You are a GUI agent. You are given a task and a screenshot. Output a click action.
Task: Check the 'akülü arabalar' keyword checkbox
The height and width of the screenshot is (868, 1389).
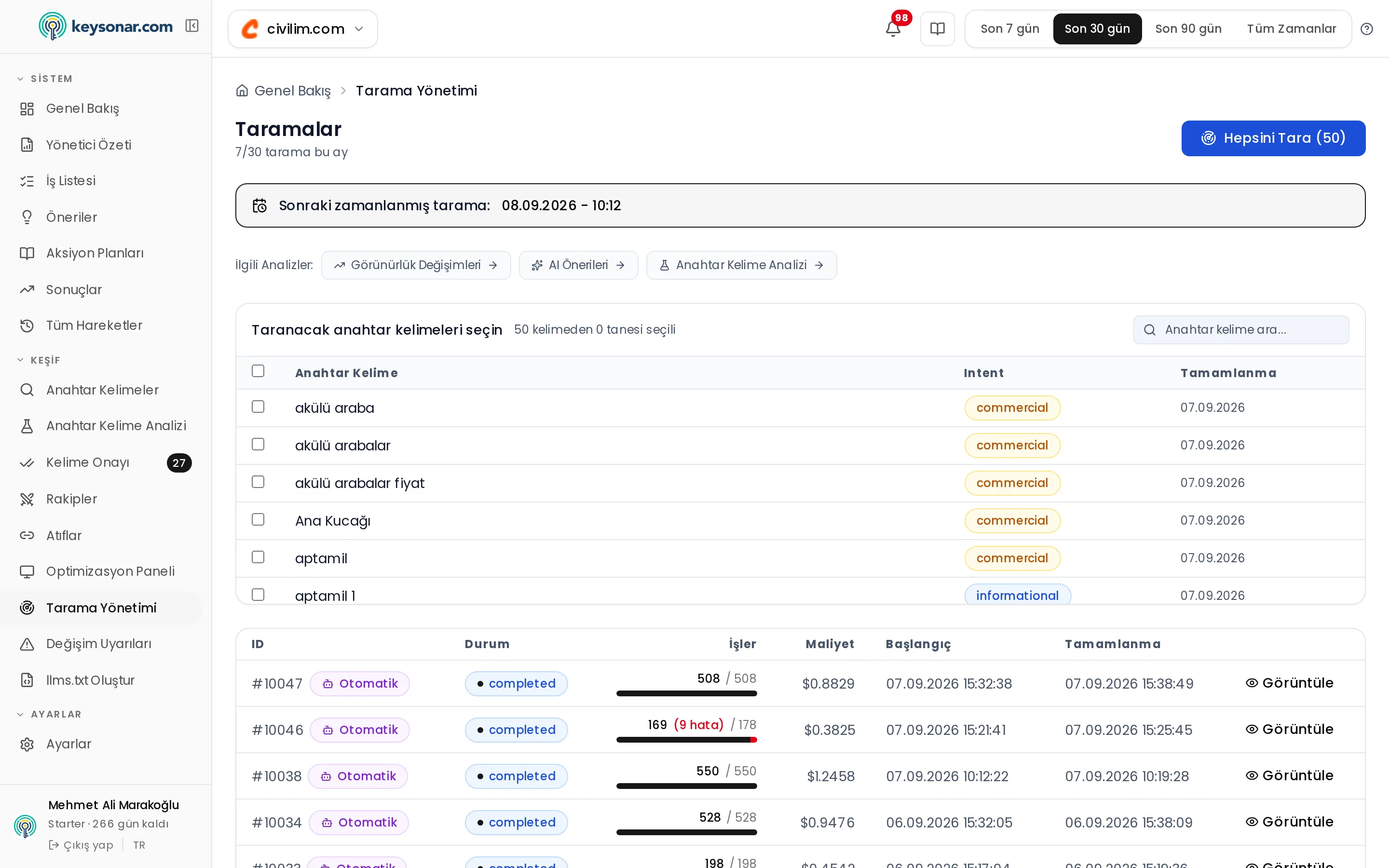click(259, 444)
